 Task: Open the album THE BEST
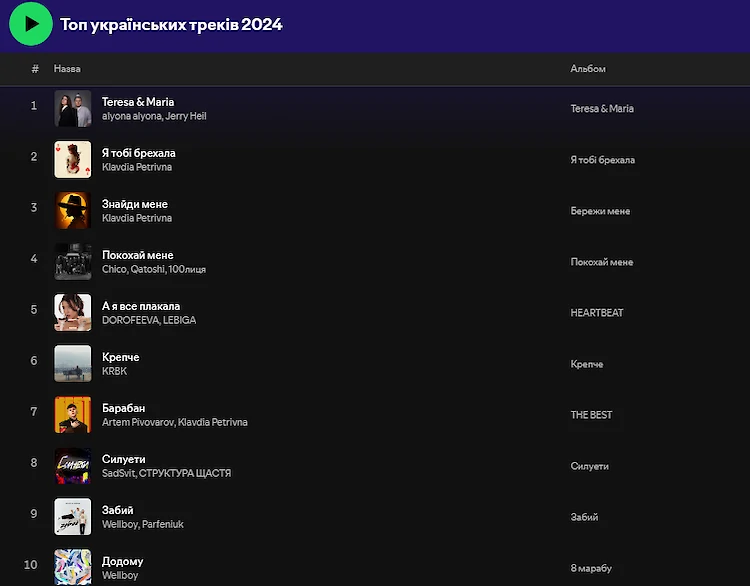591,415
